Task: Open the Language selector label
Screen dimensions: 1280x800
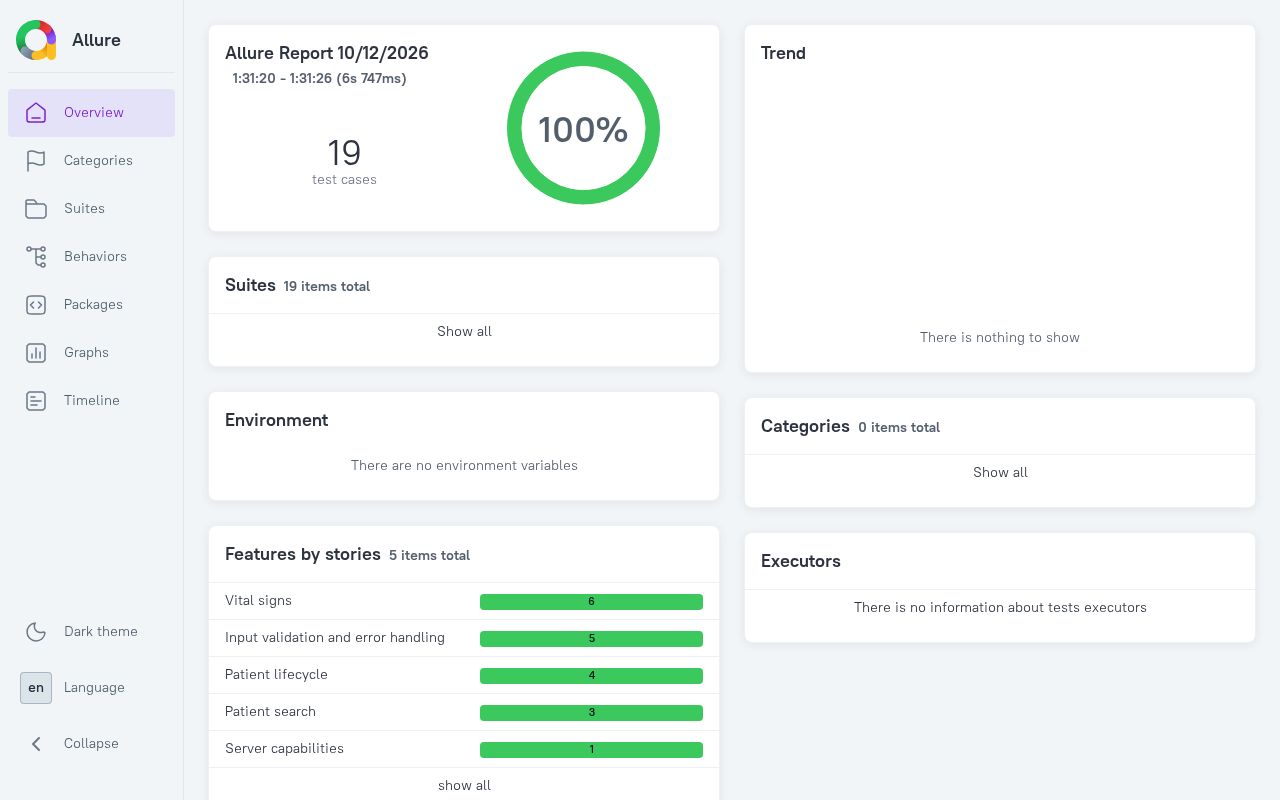Action: click(94, 687)
